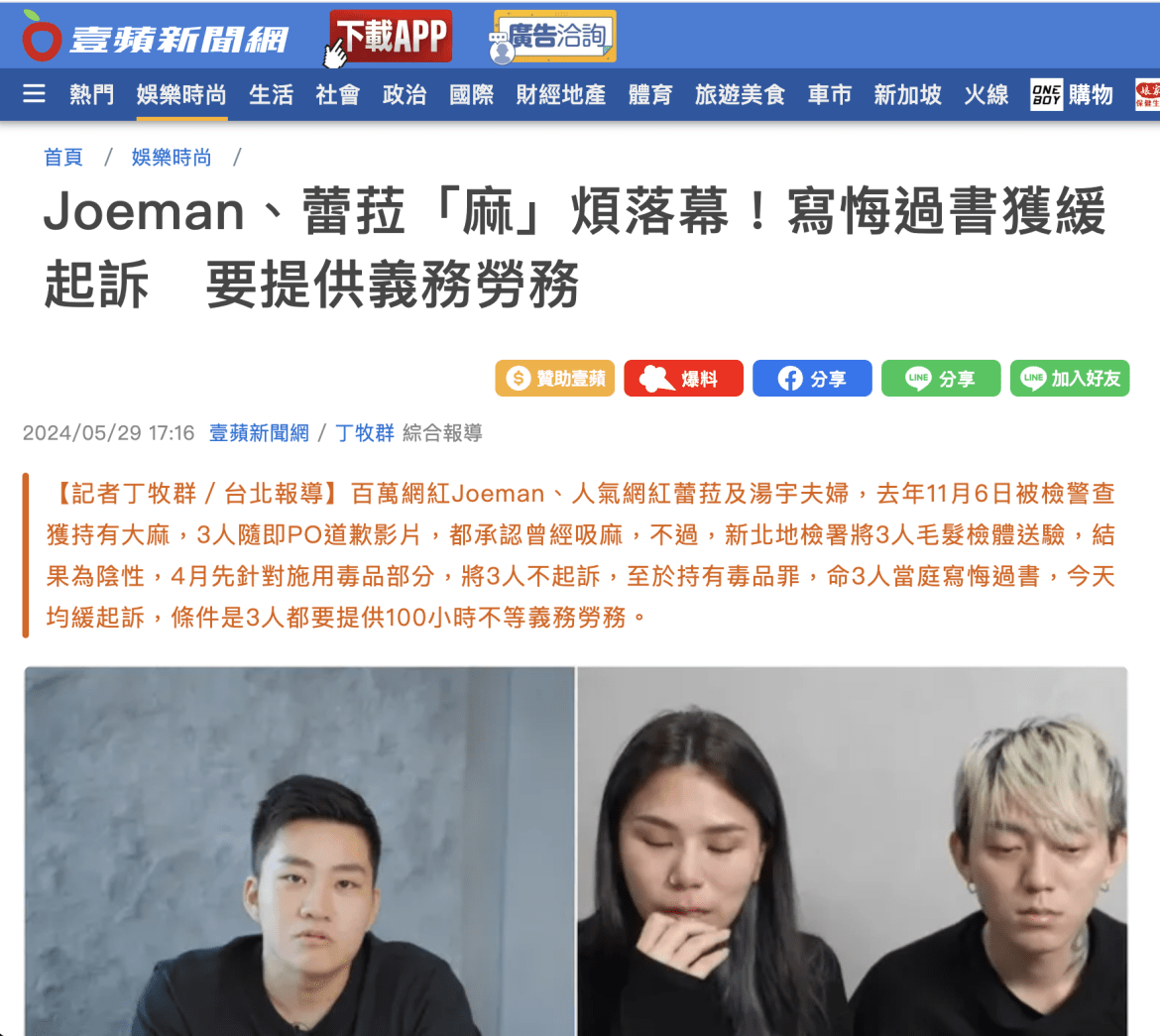Click the red 爆料 button
1160x1036 pixels.
click(683, 378)
